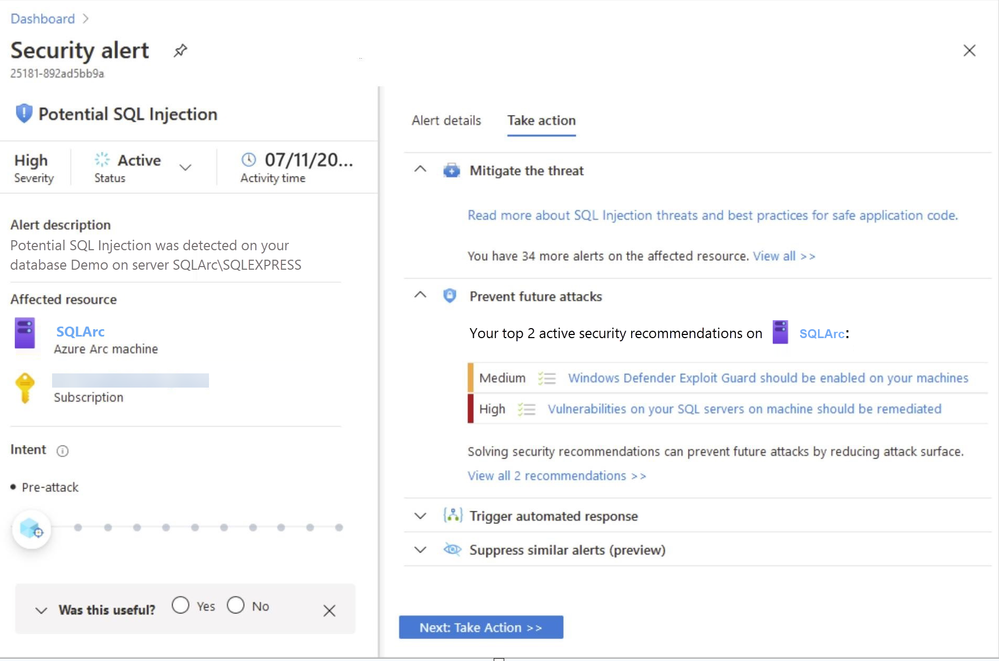Select No for Was this useful
The width and height of the screenshot is (999, 661).
click(x=236, y=605)
